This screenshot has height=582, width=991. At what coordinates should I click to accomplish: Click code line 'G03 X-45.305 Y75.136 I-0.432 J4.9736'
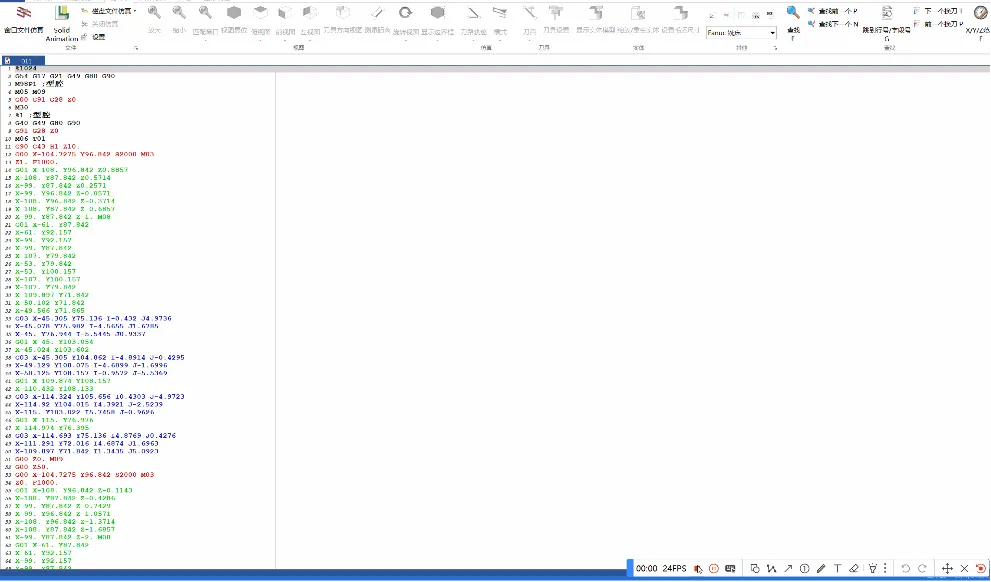pyautogui.click(x=93, y=318)
